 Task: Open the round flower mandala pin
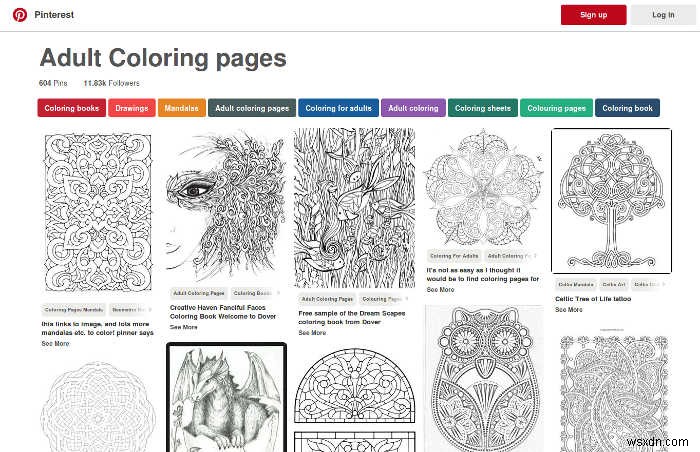coord(484,187)
